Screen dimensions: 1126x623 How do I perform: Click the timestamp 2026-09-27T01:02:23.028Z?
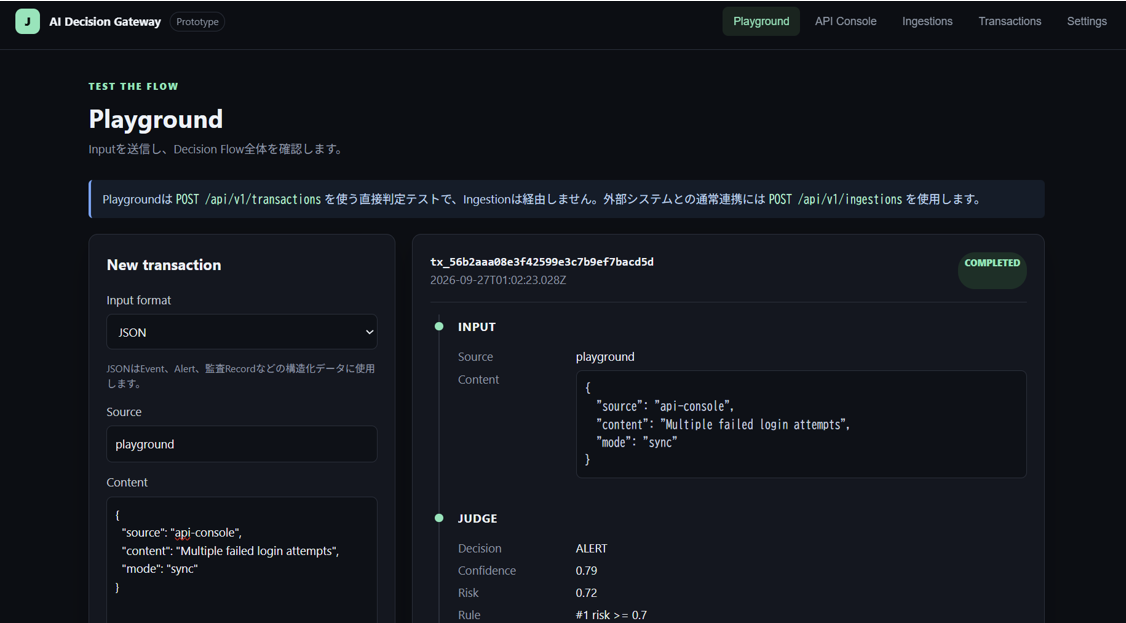tap(498, 280)
